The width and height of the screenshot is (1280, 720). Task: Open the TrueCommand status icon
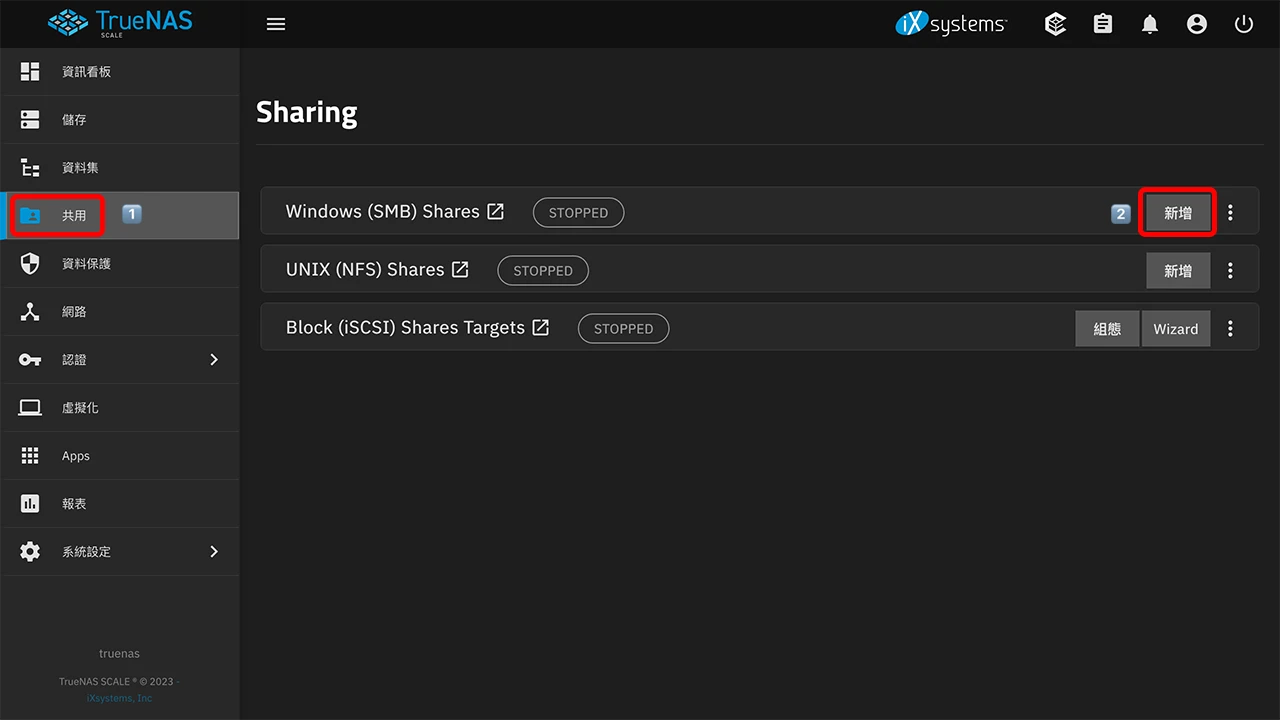(1055, 24)
